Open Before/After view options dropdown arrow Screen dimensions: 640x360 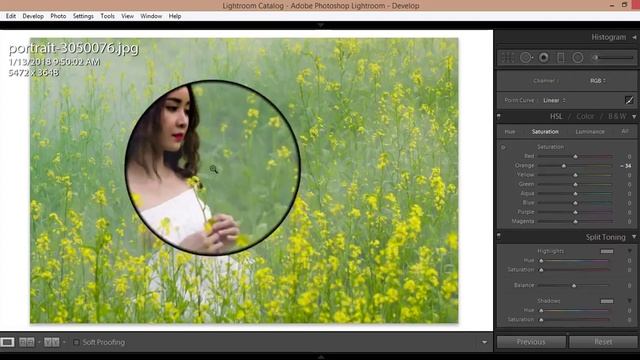coord(64,342)
